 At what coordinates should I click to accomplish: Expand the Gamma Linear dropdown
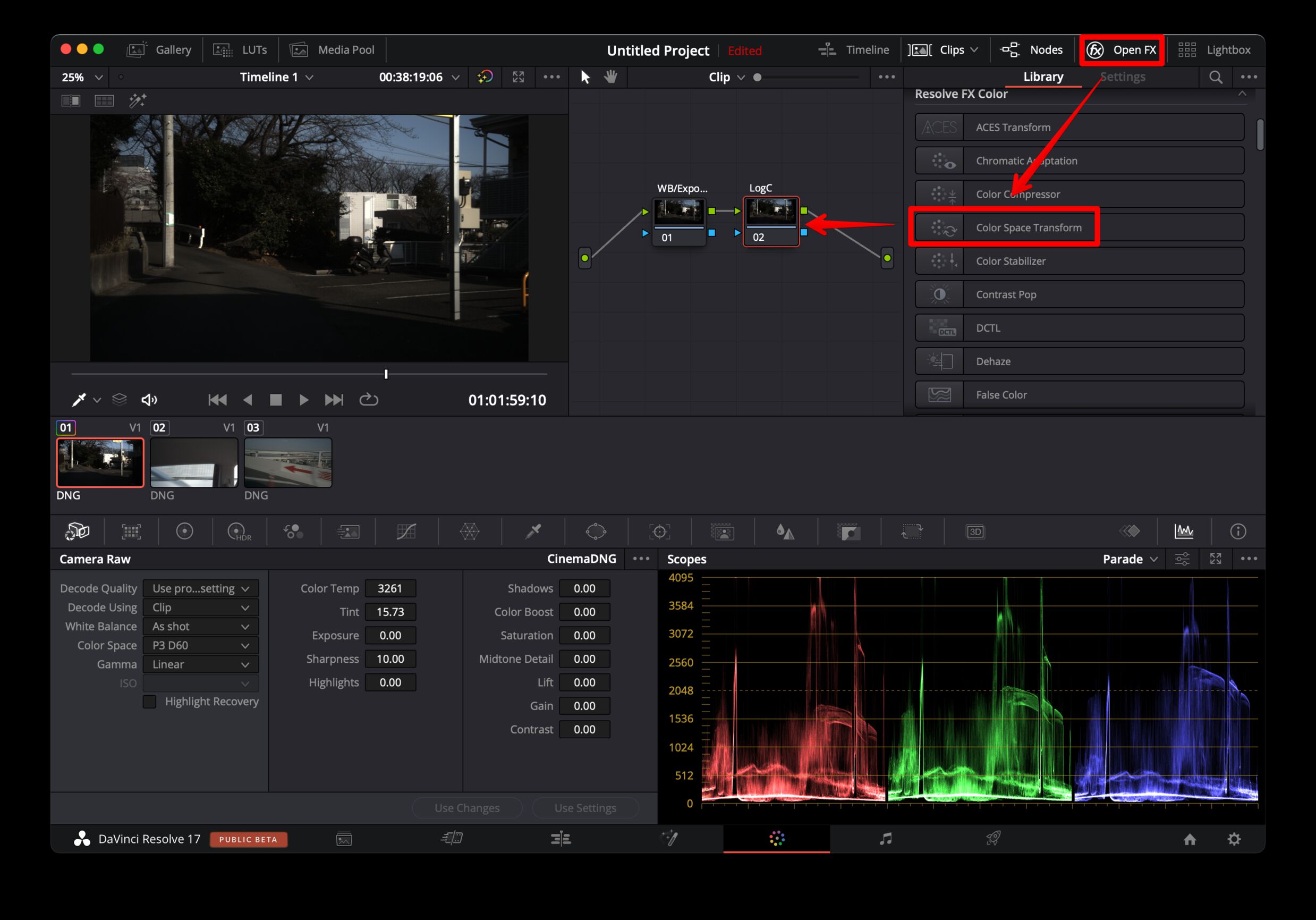(x=200, y=664)
